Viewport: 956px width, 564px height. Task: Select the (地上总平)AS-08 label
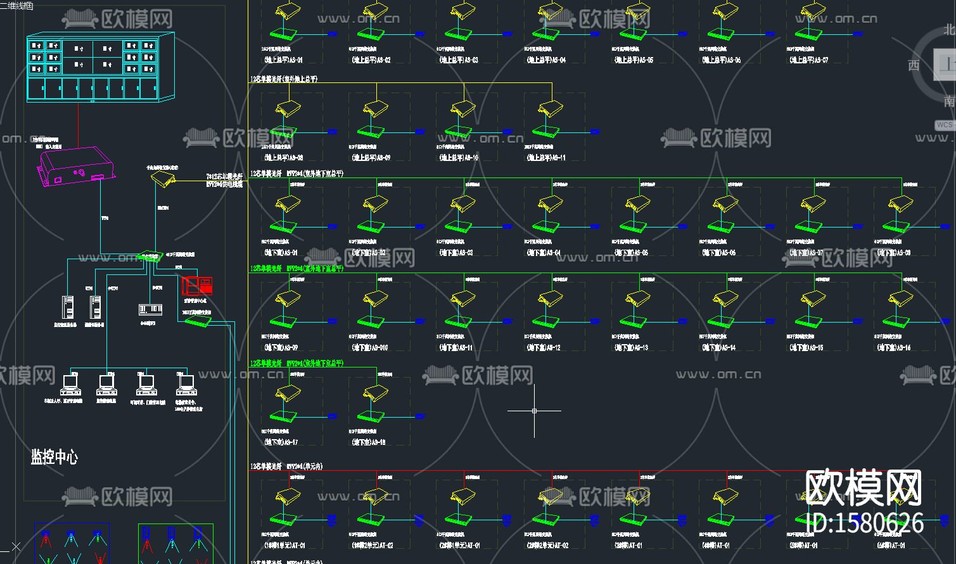pos(284,157)
